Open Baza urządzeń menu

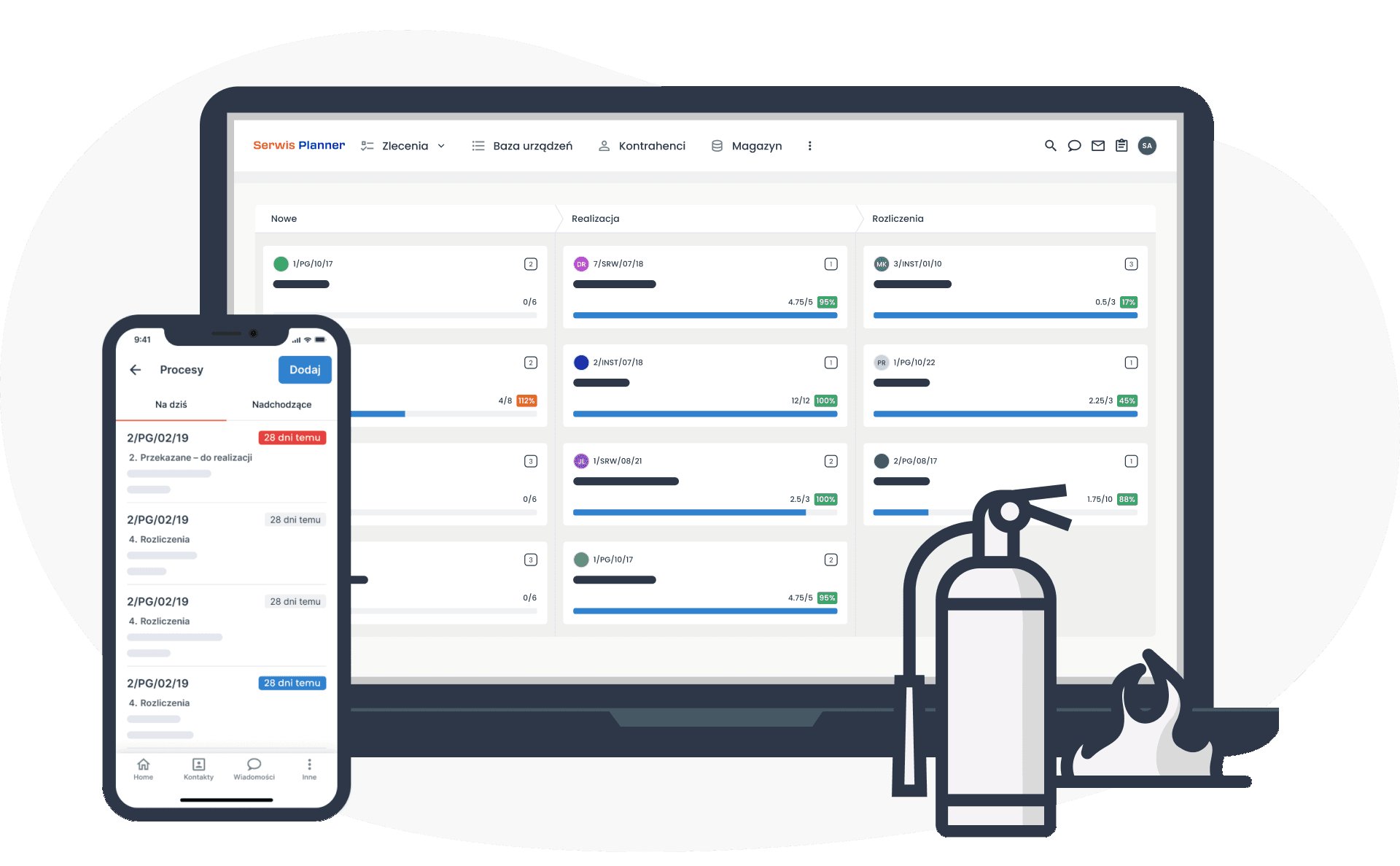(522, 146)
